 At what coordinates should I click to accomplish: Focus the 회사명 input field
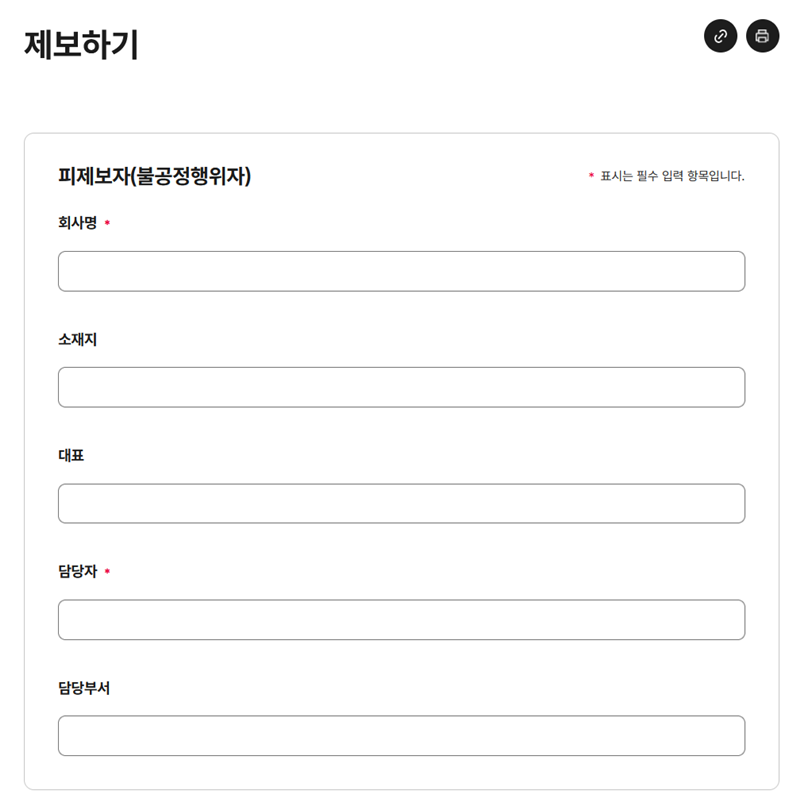point(402,271)
